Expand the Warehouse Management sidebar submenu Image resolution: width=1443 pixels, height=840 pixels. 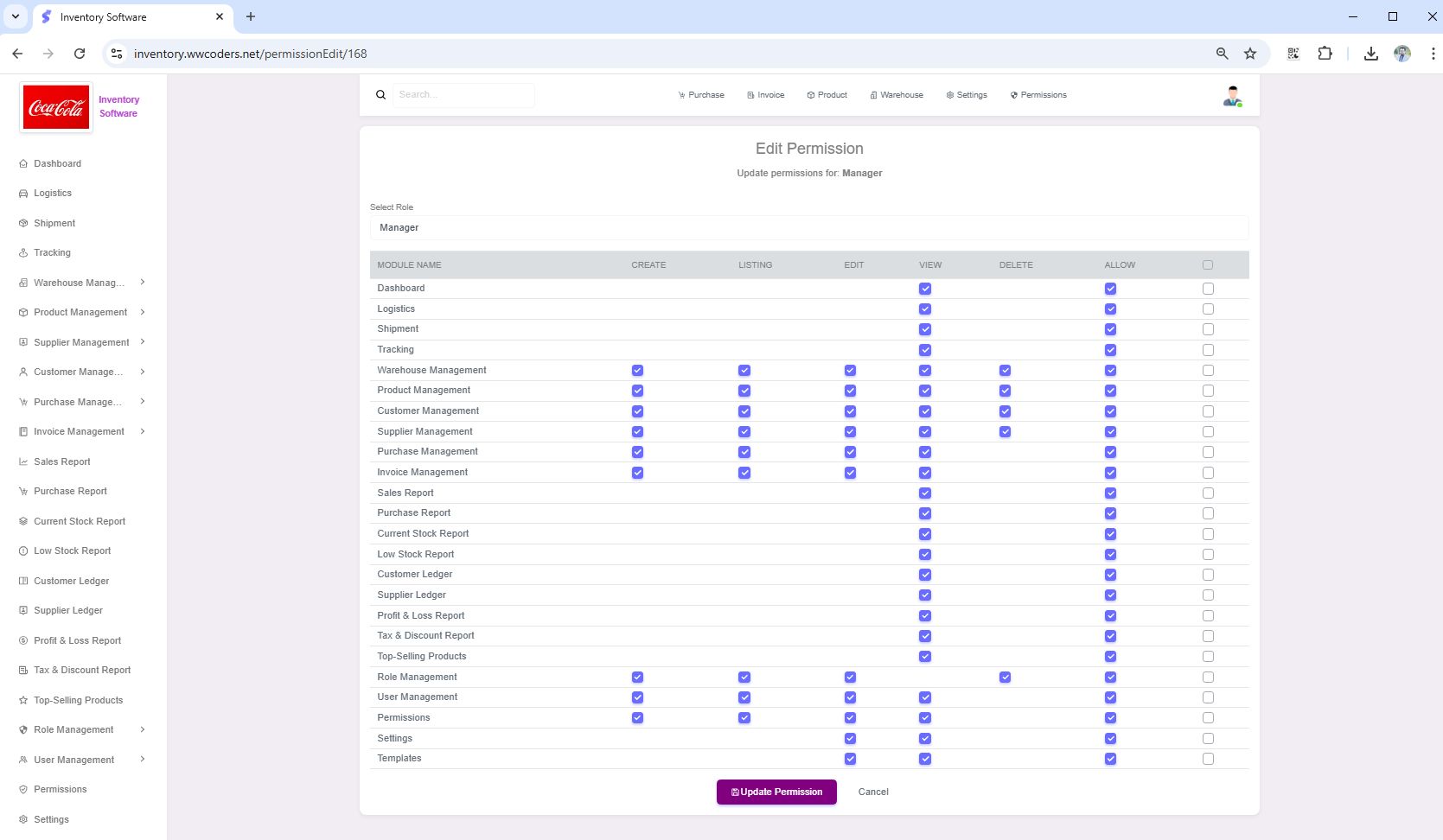pos(143,283)
